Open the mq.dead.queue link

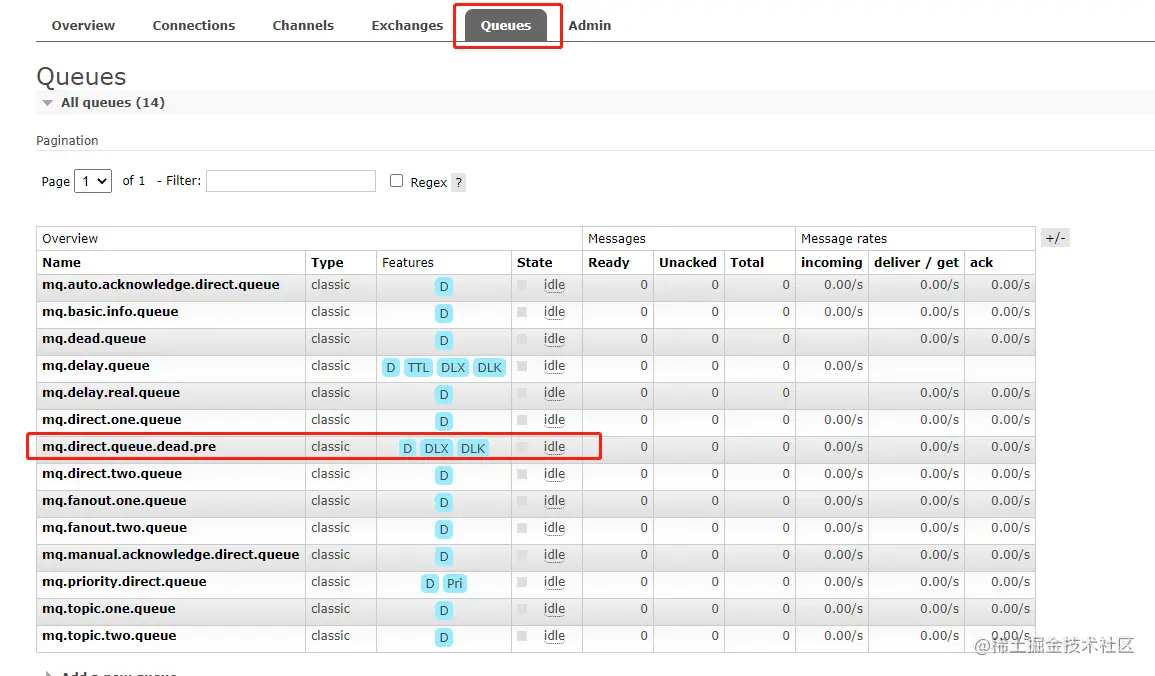(94, 339)
